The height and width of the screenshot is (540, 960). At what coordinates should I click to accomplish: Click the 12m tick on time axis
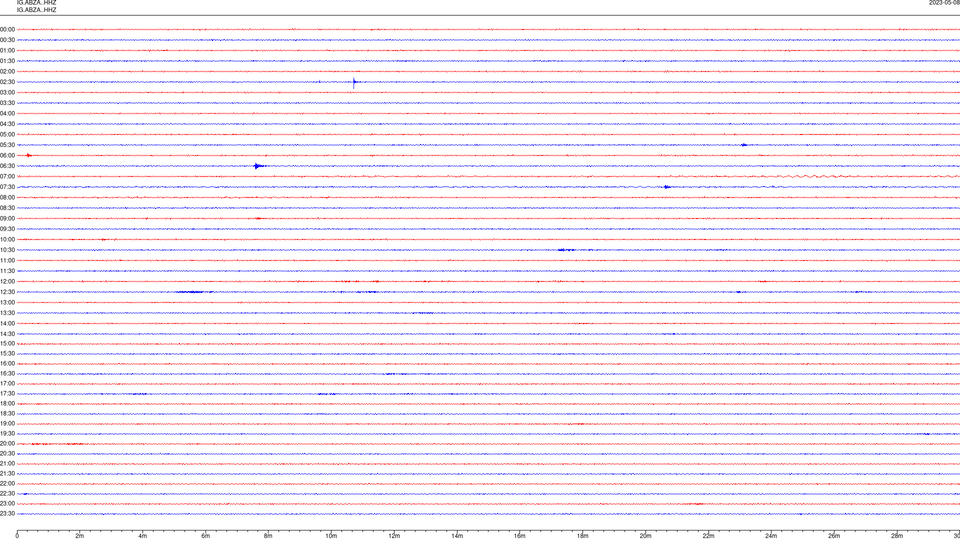pos(394,536)
